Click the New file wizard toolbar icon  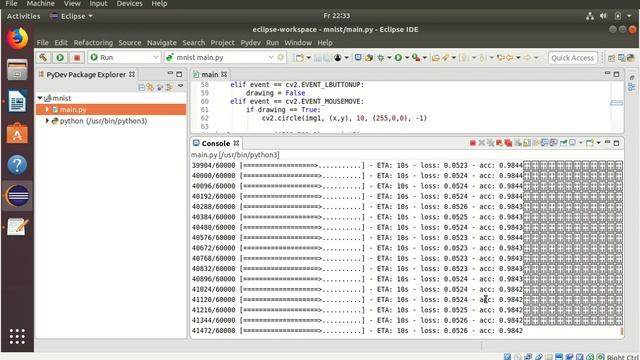coord(299,58)
